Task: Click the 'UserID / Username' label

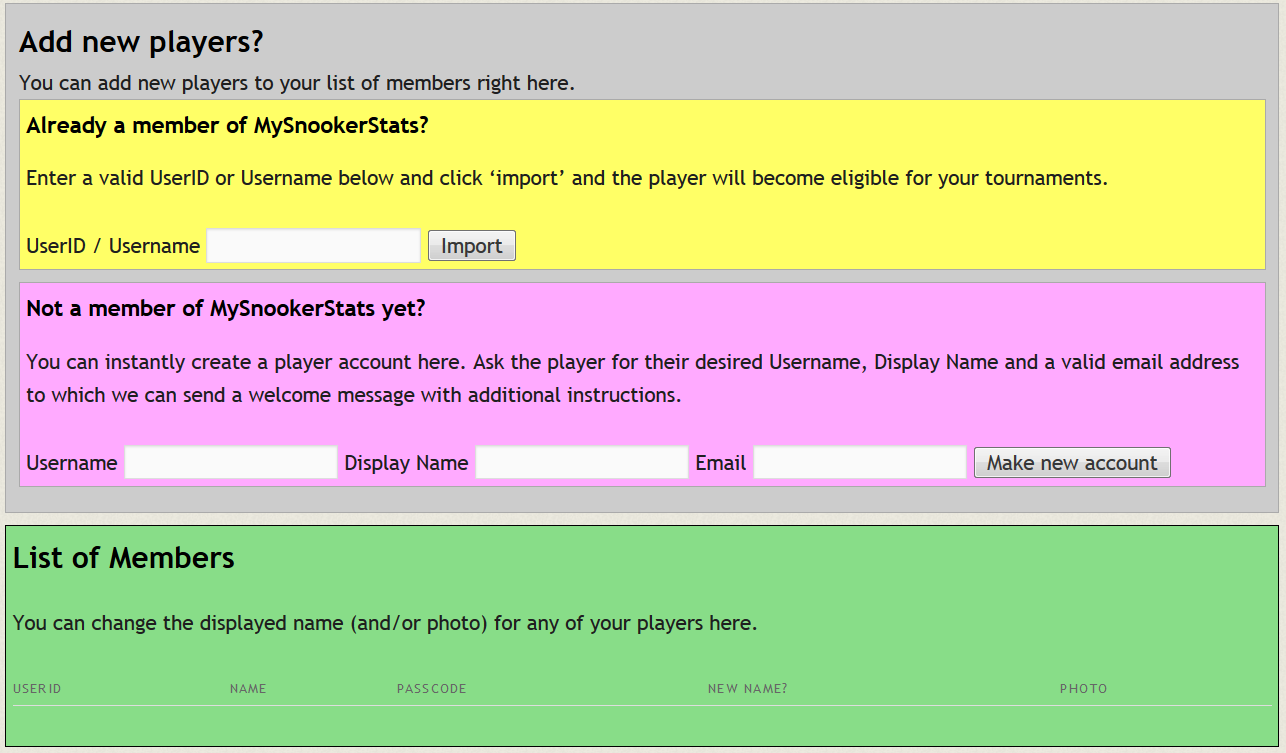Action: (113, 246)
